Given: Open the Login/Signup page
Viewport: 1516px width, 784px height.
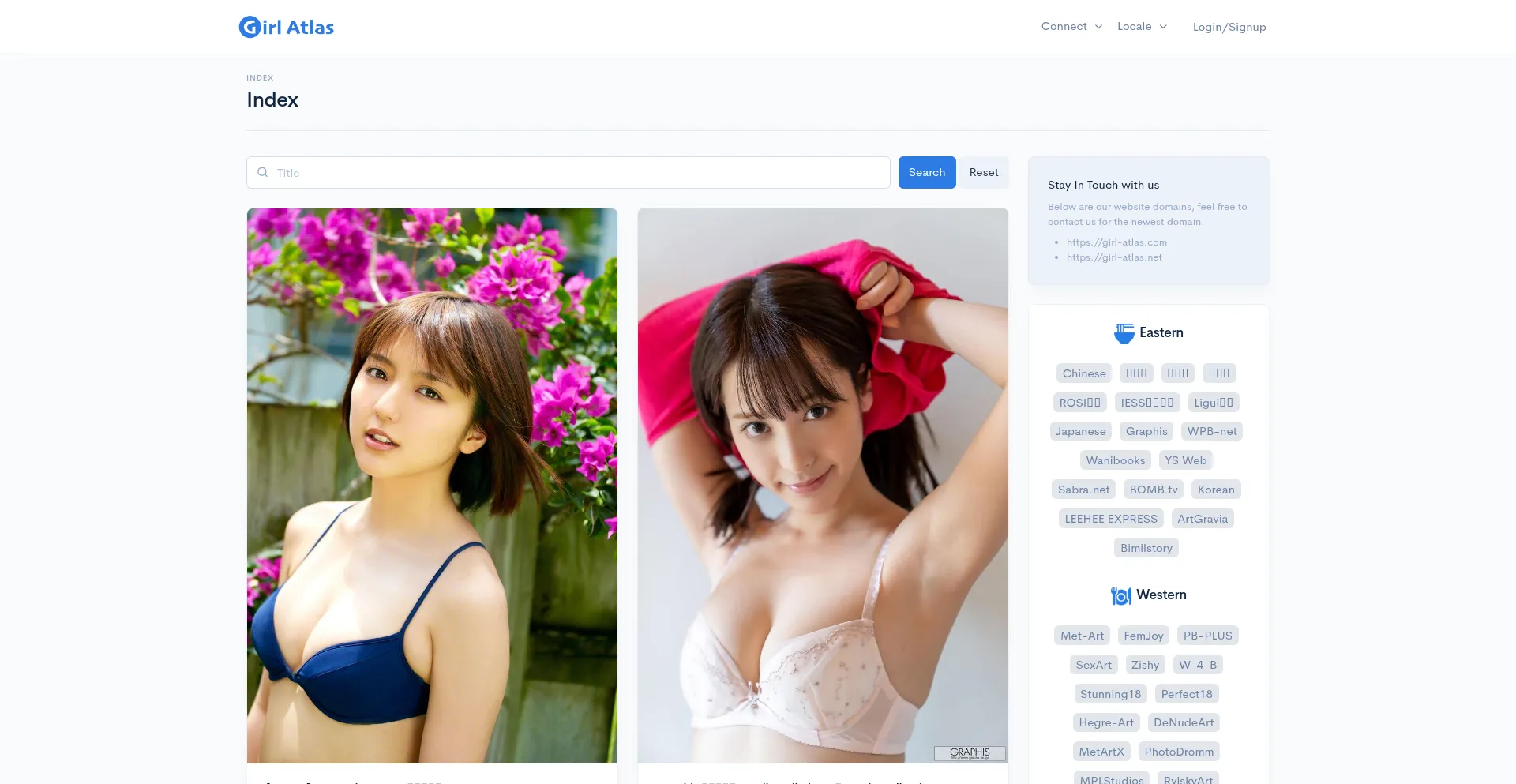Looking at the screenshot, I should pos(1229,27).
